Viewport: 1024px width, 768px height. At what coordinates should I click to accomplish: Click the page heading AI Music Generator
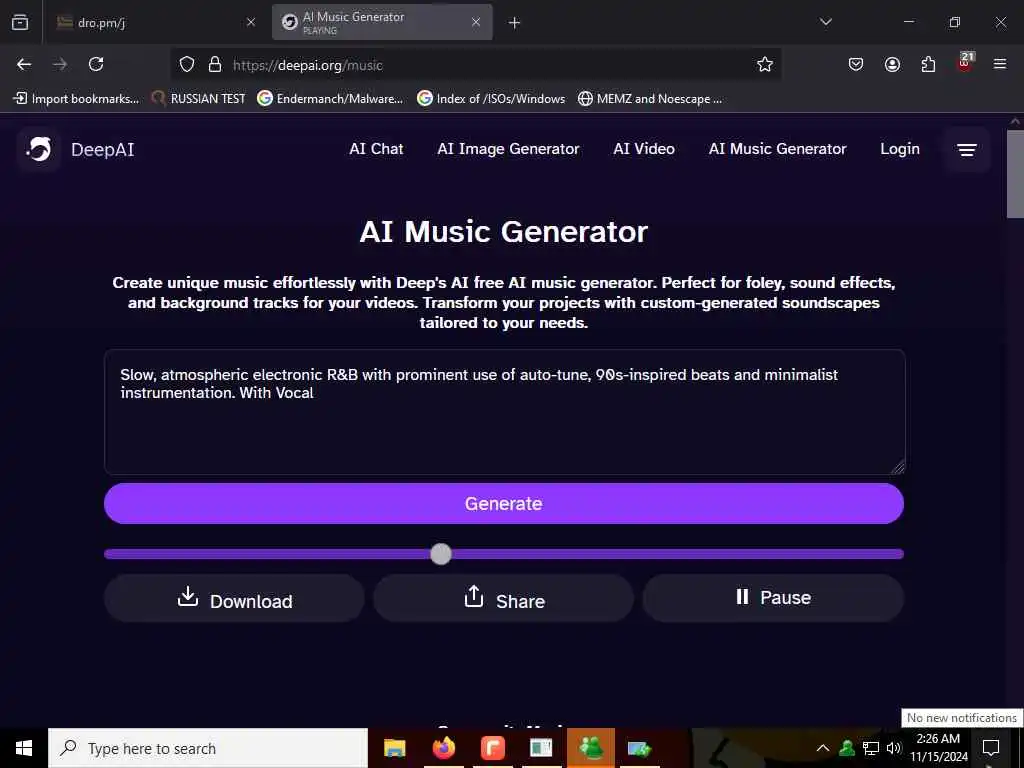[x=504, y=232]
